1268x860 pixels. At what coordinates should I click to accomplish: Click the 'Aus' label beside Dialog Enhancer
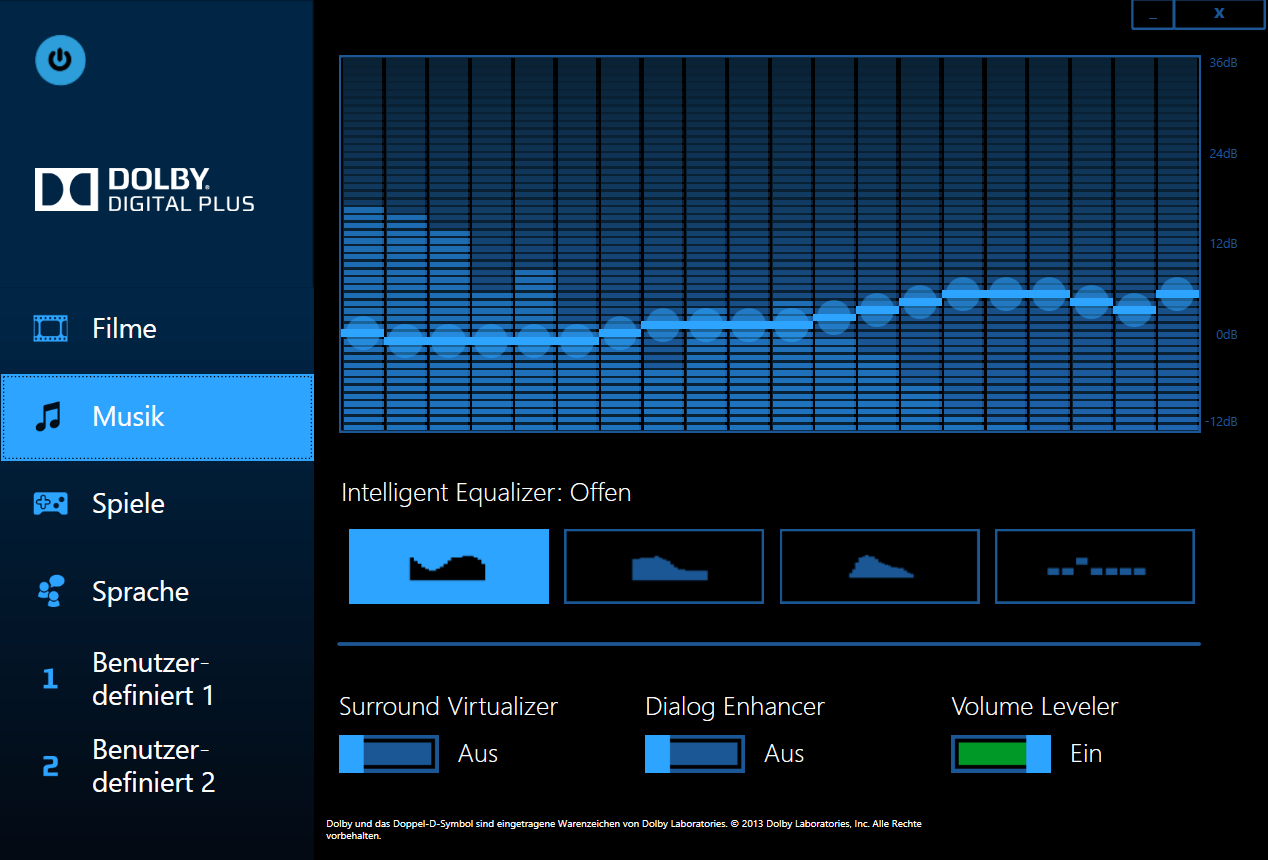click(x=784, y=754)
